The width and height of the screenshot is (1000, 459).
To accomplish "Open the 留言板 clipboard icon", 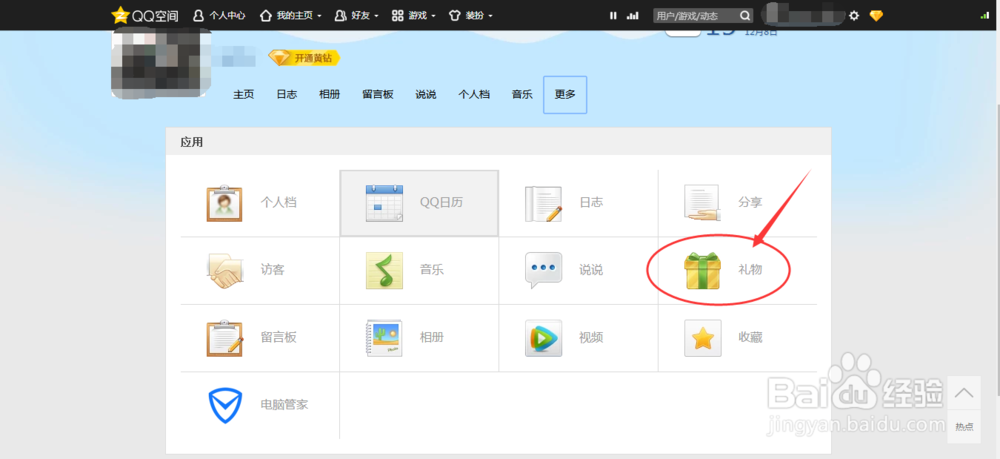I will [224, 338].
